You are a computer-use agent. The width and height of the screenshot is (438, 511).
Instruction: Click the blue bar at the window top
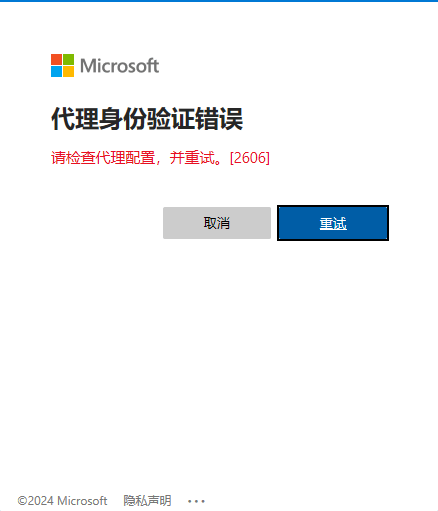(x=219, y=1)
